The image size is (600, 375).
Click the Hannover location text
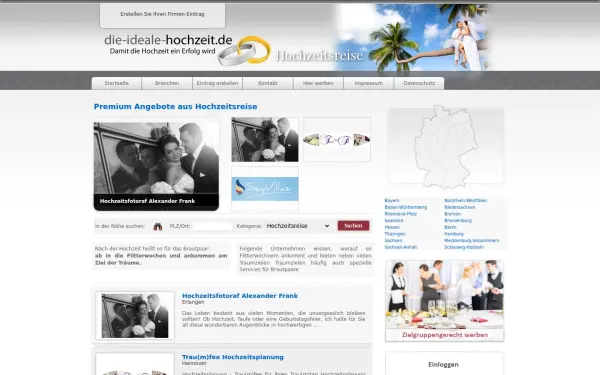(194, 364)
